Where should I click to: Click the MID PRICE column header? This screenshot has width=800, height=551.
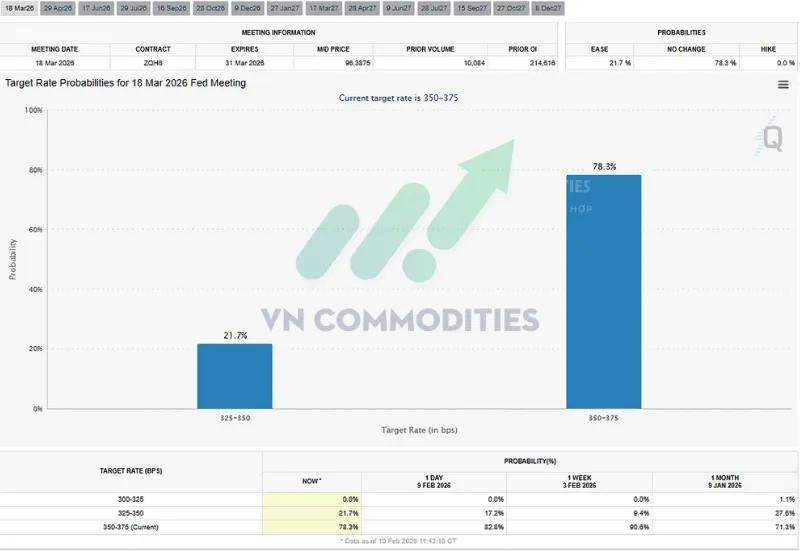pyautogui.click(x=333, y=49)
